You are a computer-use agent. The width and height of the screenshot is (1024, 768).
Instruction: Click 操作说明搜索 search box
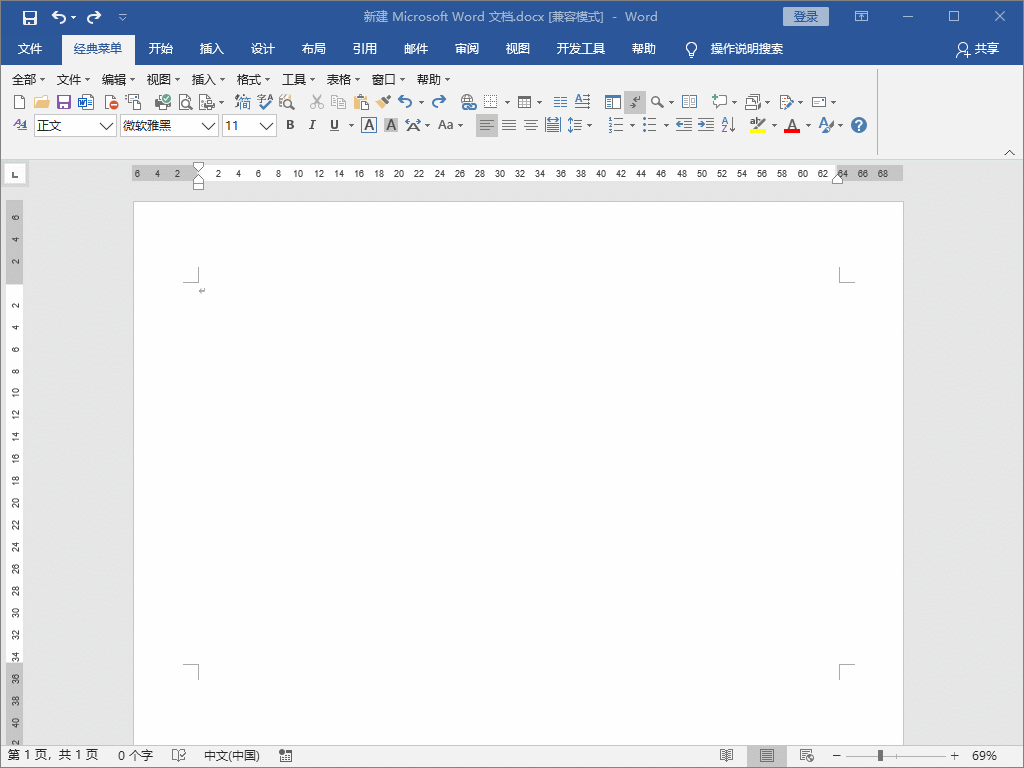[x=746, y=49]
